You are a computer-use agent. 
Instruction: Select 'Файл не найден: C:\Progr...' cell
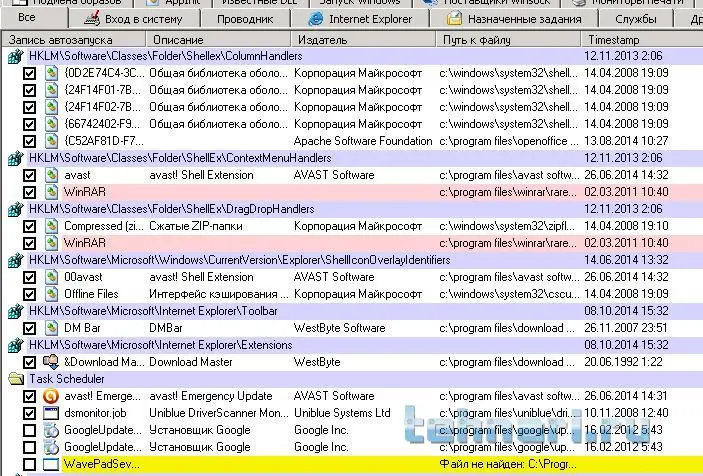(508, 464)
